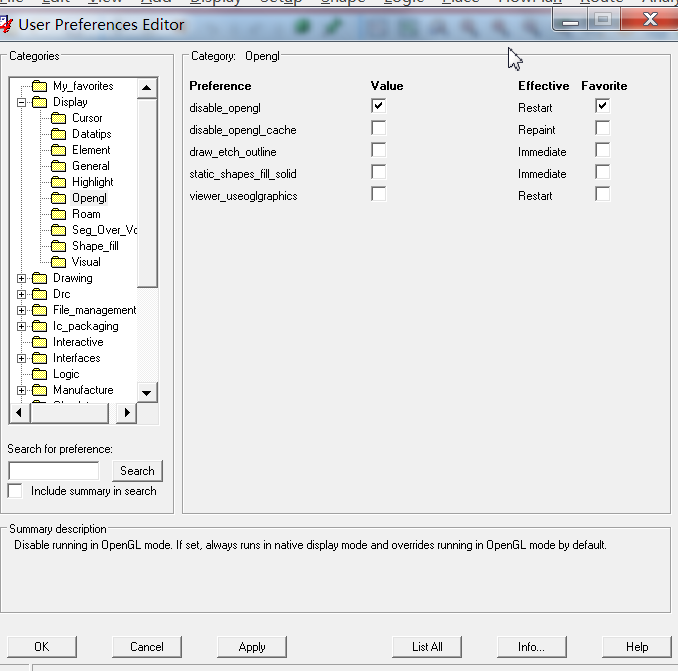Screen dimensions: 678x671
Task: Click categories tree scroll left arrow
Action: (x=19, y=413)
